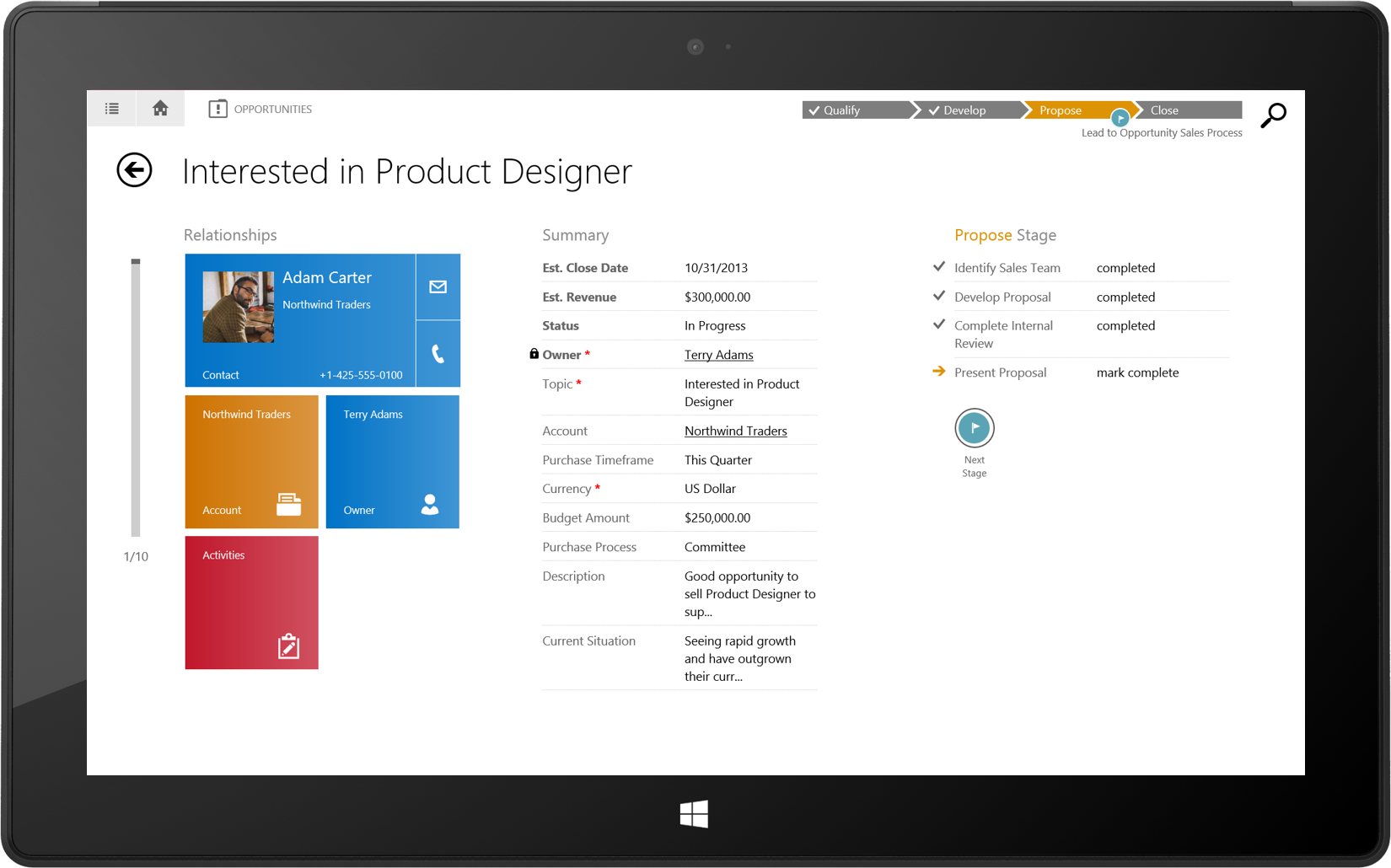Viewport: 1391px width, 868px height.
Task: Toggle the Complete Internal Review checkmark
Action: (x=938, y=324)
